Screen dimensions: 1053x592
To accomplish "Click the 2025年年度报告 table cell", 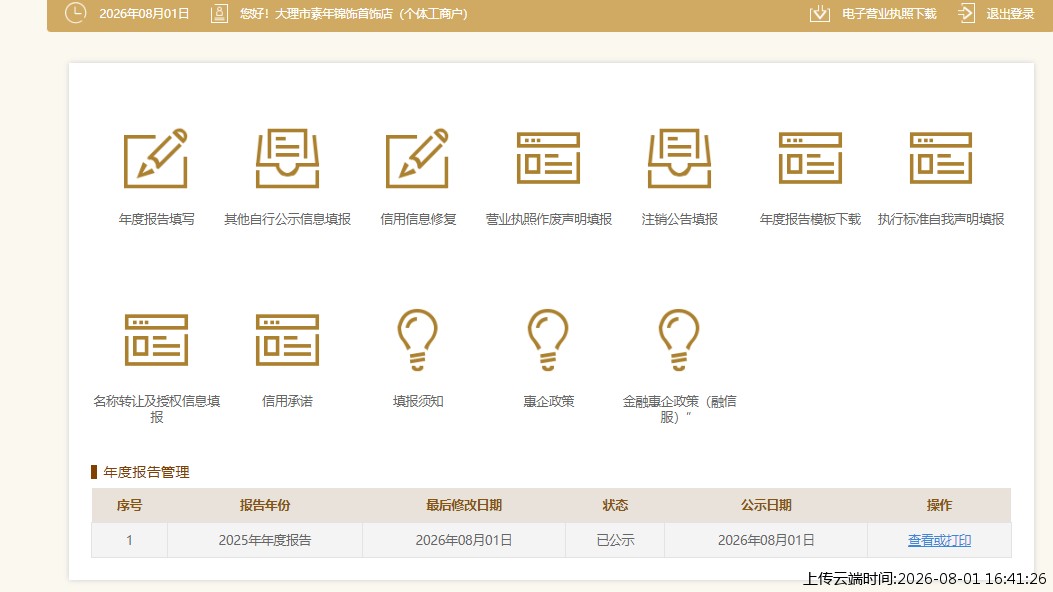I will coord(265,540).
